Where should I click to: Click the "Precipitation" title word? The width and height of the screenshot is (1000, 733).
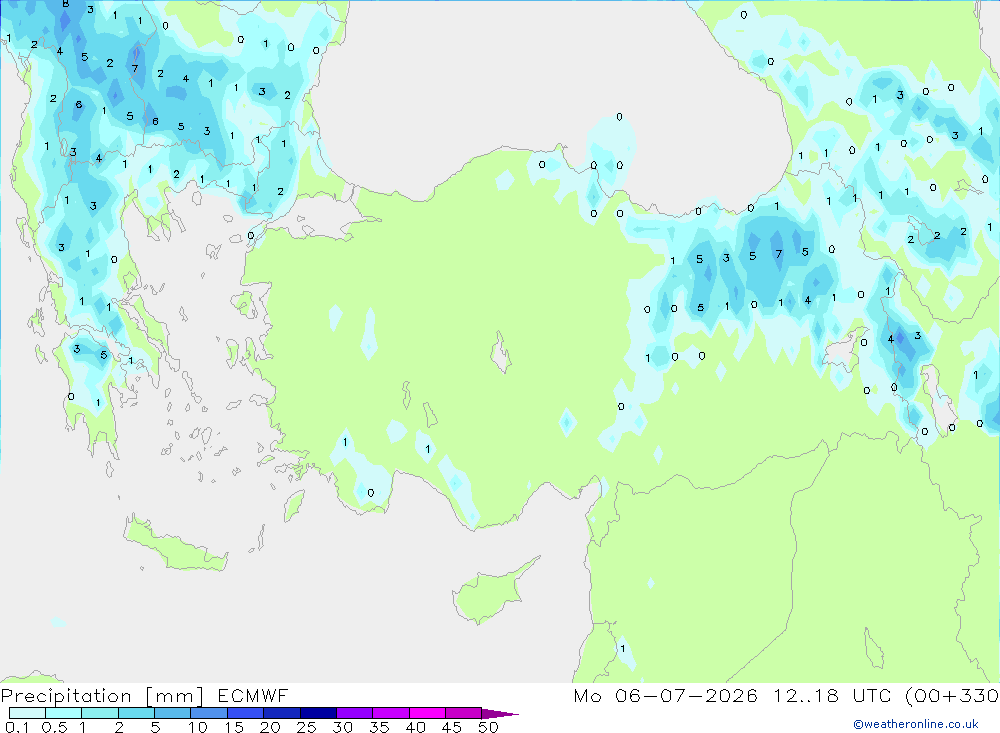tap(66, 696)
